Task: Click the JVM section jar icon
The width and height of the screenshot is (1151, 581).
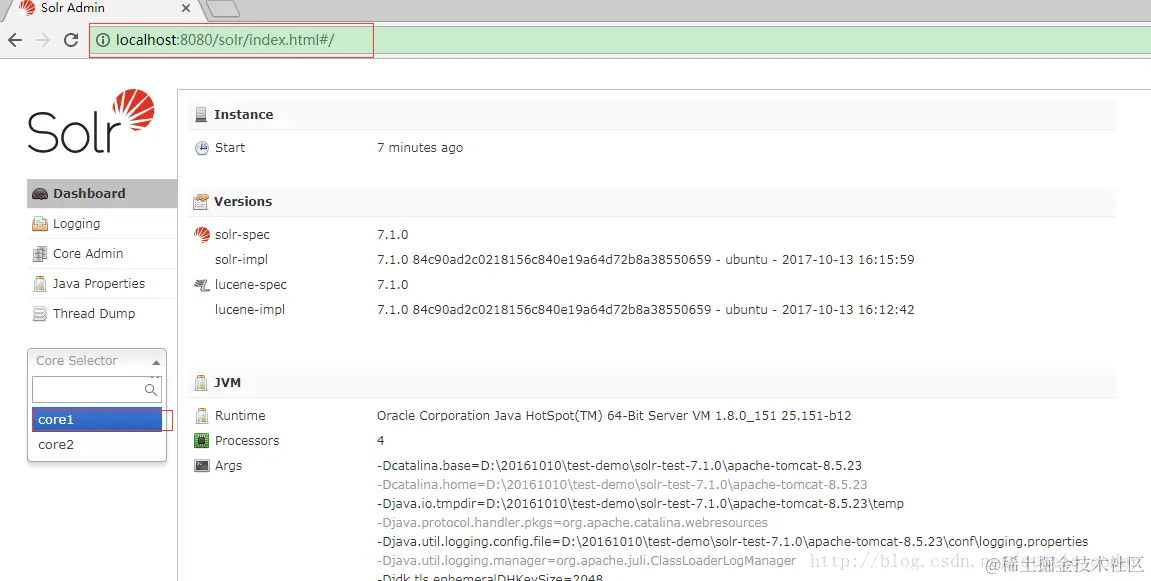Action: 201,382
